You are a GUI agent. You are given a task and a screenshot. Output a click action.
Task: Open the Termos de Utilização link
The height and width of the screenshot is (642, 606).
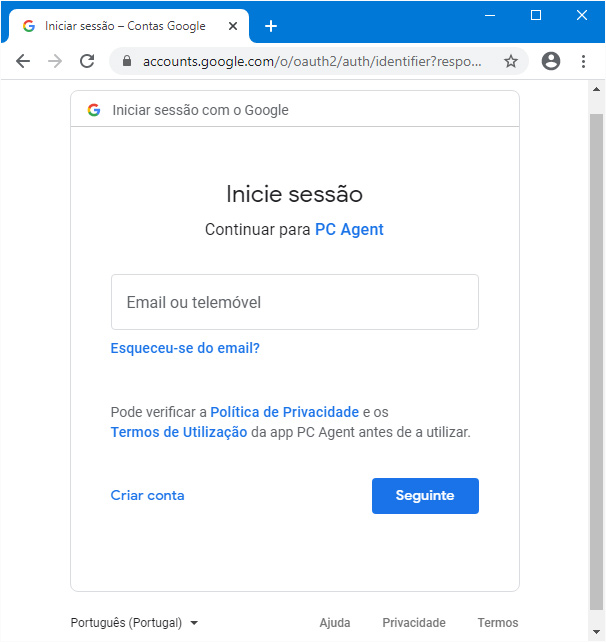coord(179,432)
